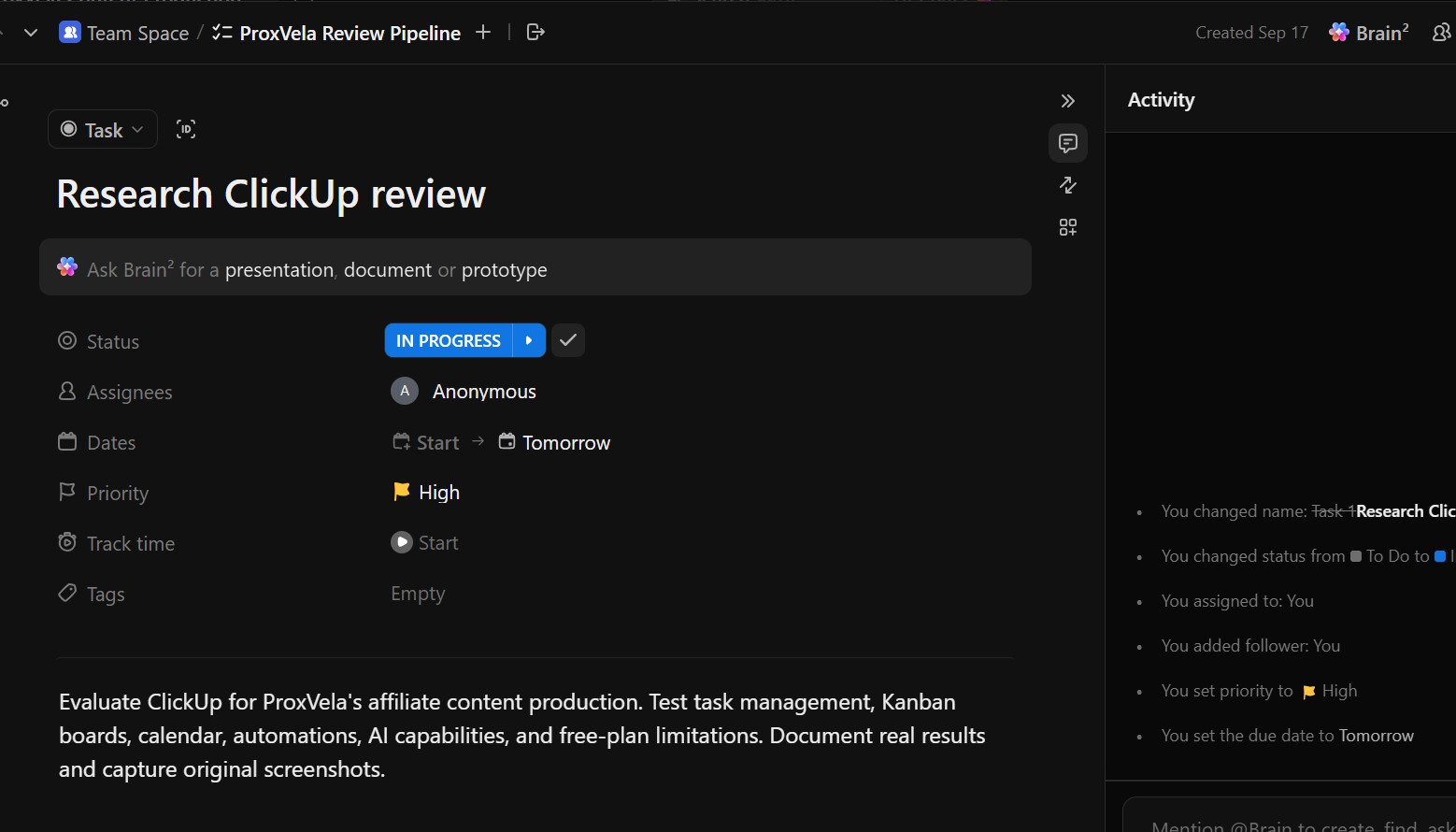Click the move task arrow icon

point(535,33)
